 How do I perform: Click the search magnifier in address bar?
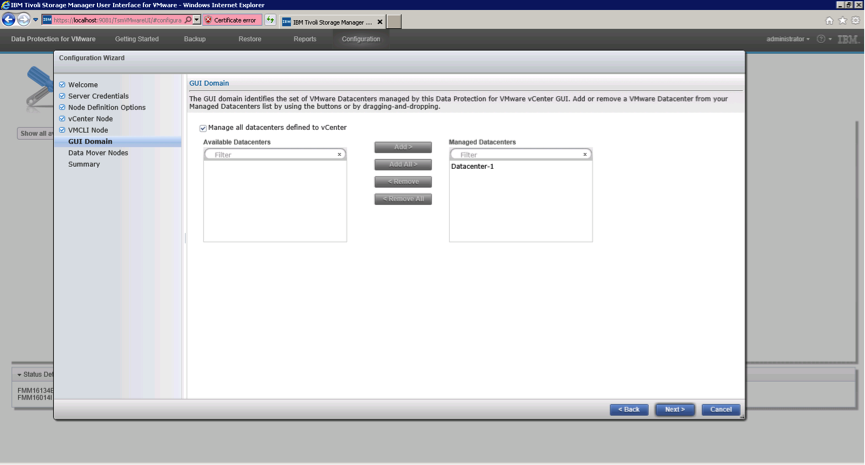(188, 20)
